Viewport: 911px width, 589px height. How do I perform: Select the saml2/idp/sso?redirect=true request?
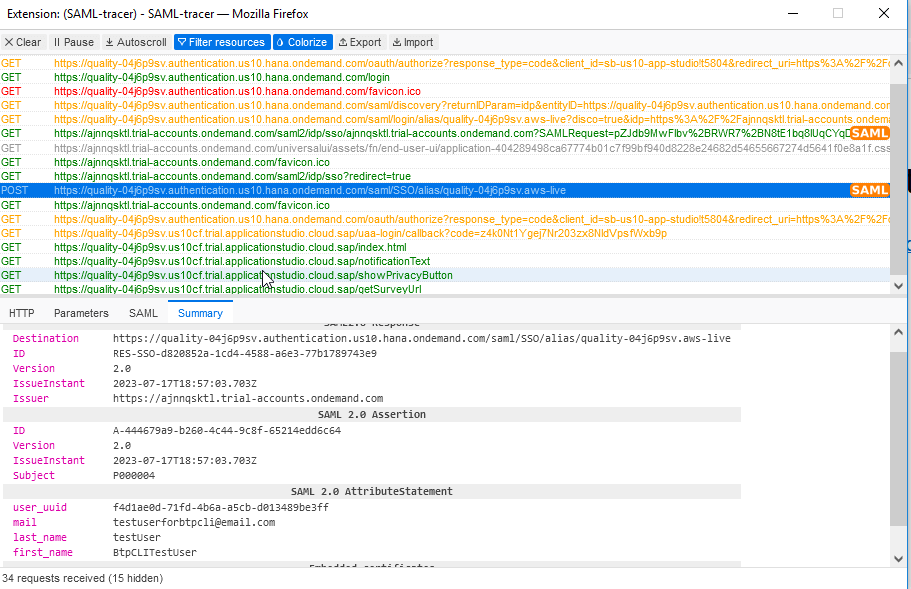444,176
